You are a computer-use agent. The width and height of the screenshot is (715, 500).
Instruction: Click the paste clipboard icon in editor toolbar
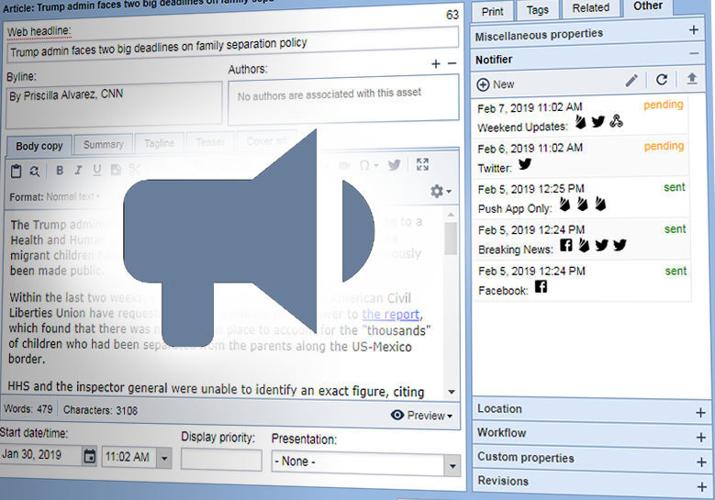point(16,171)
